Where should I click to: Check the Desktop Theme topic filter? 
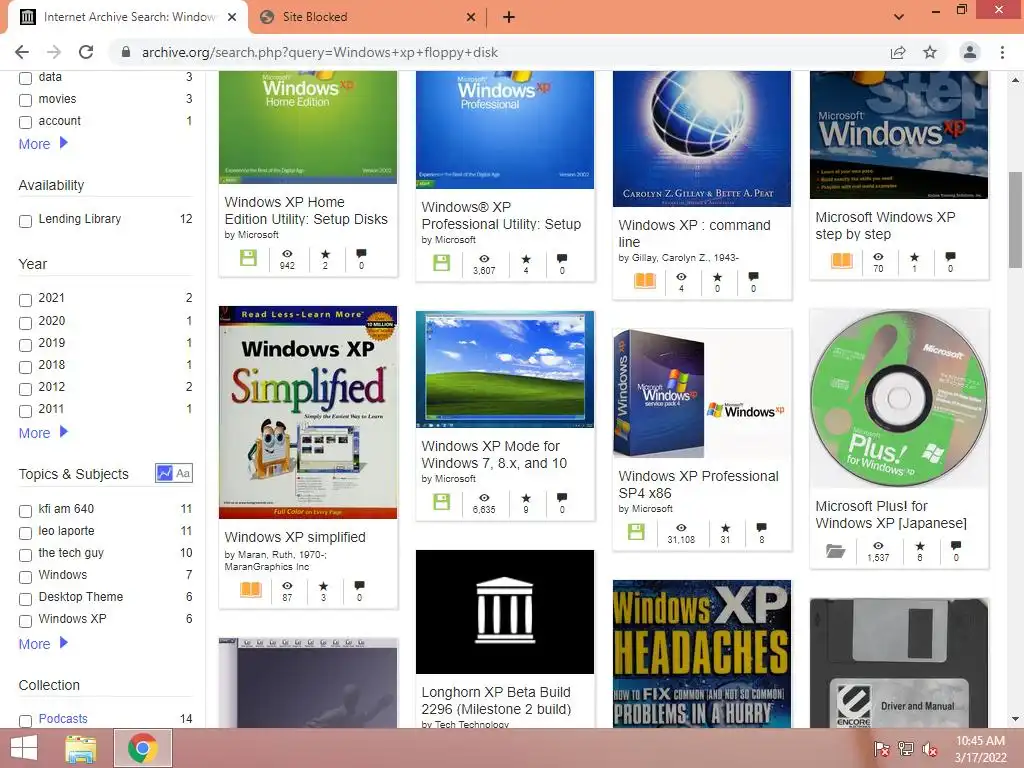click(x=25, y=599)
